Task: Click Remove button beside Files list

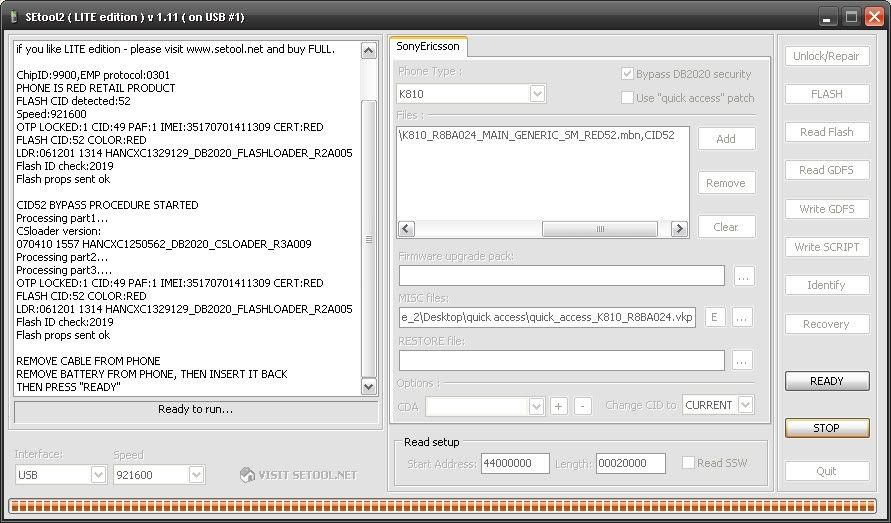Action: click(x=726, y=183)
